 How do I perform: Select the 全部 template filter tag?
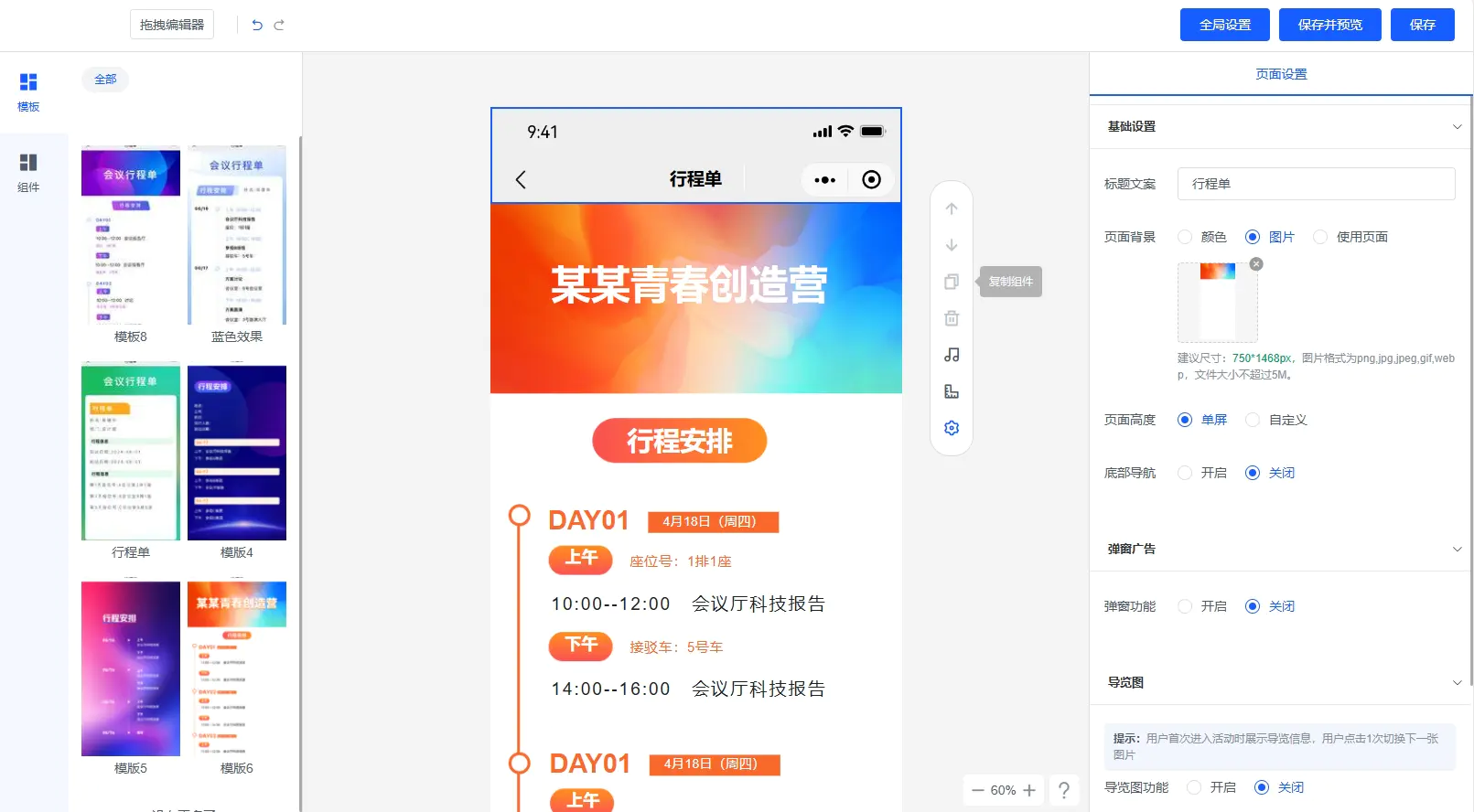click(x=105, y=80)
